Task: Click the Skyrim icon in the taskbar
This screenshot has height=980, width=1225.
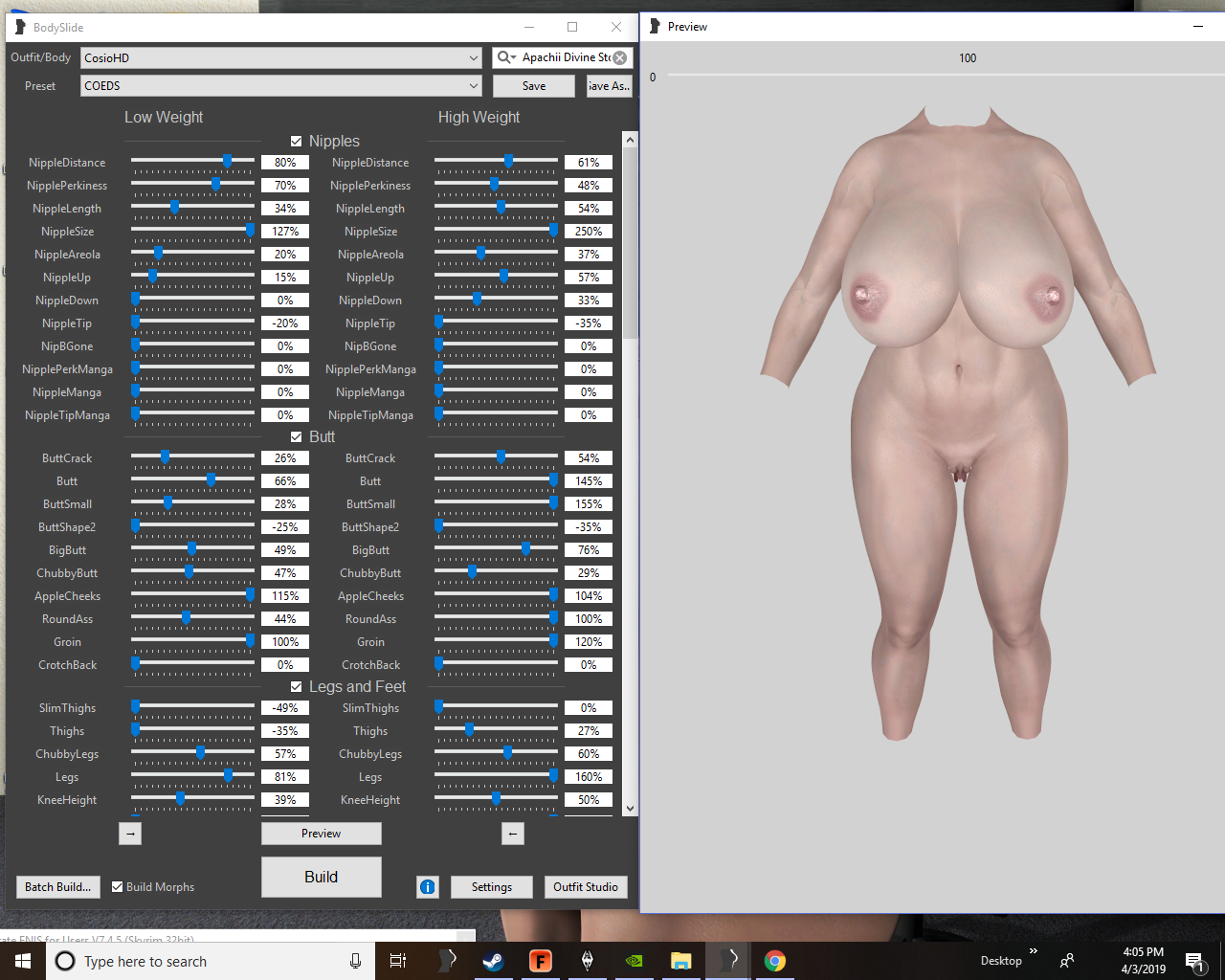Action: coord(588,961)
